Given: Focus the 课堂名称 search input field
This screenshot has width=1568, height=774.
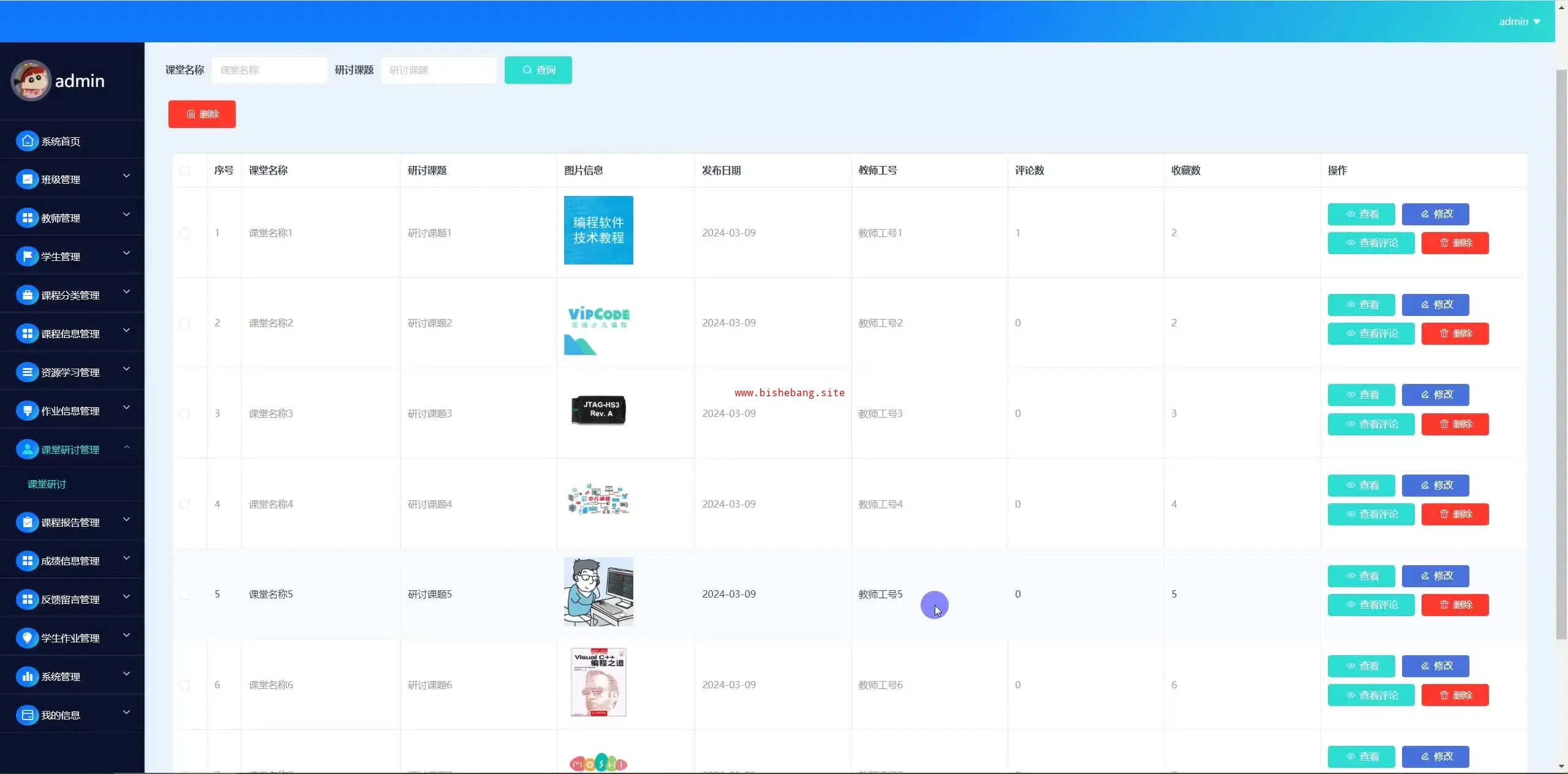Looking at the screenshot, I should point(269,70).
